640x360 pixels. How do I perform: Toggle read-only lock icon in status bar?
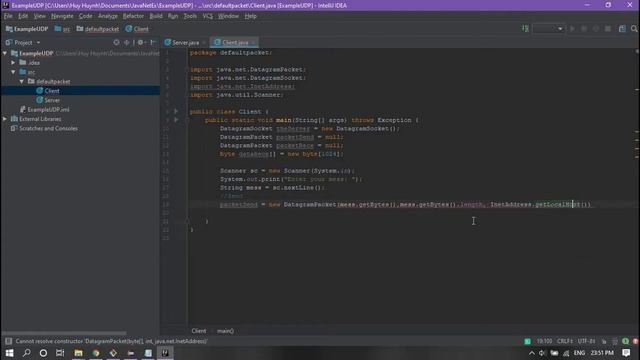604,341
